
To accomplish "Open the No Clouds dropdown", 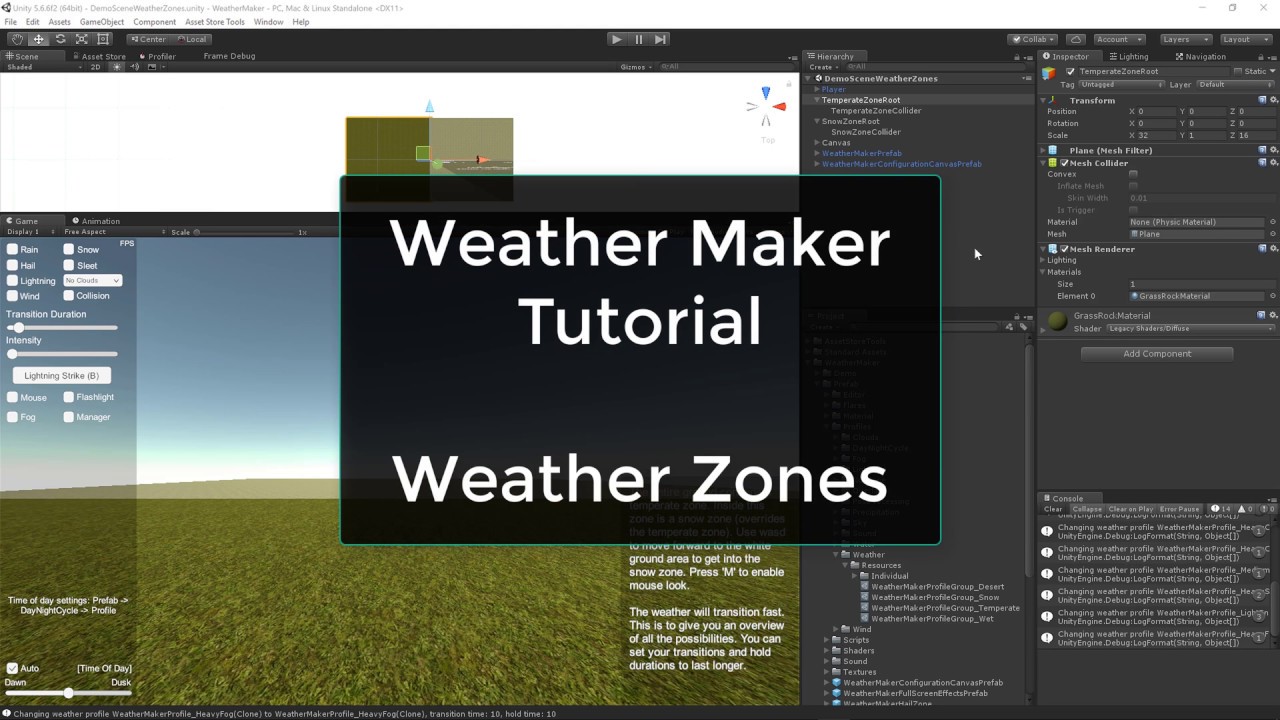I will (93, 281).
